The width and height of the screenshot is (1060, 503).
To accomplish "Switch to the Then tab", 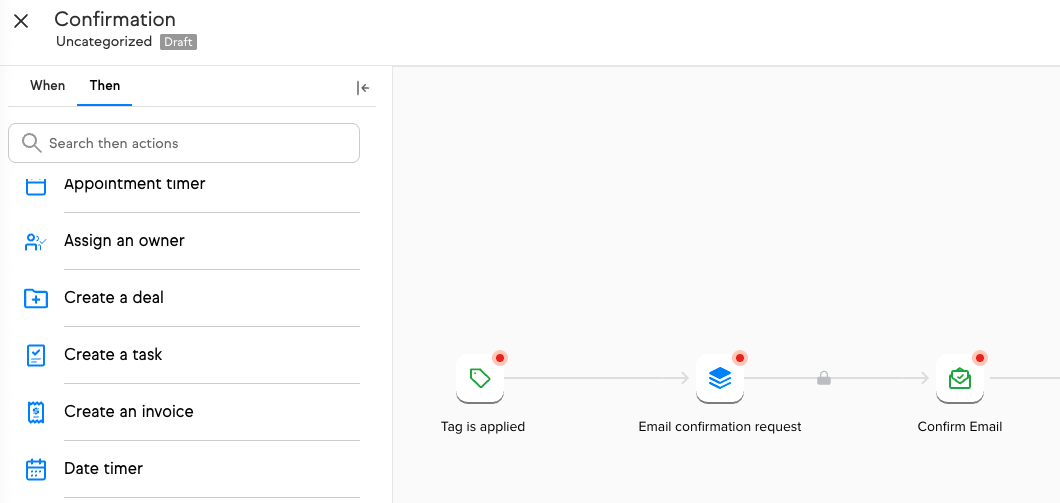I will (x=105, y=86).
